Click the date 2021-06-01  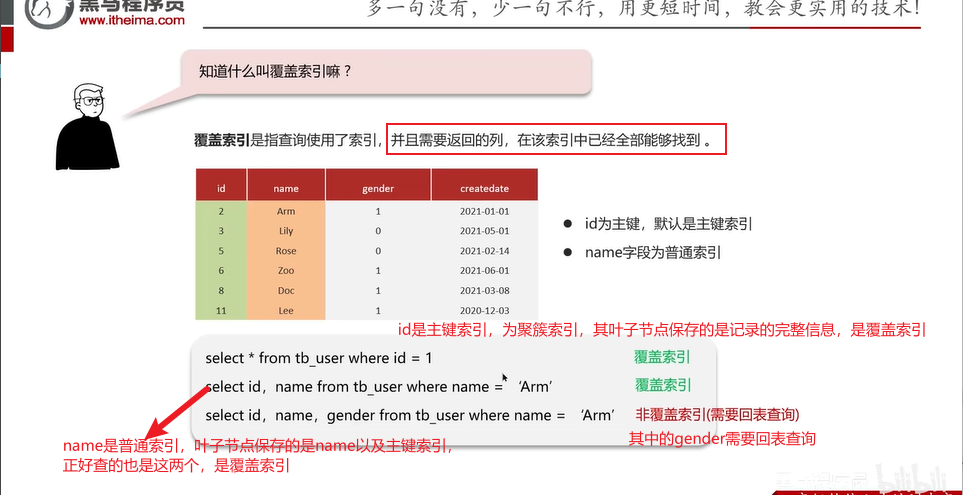[x=485, y=270]
